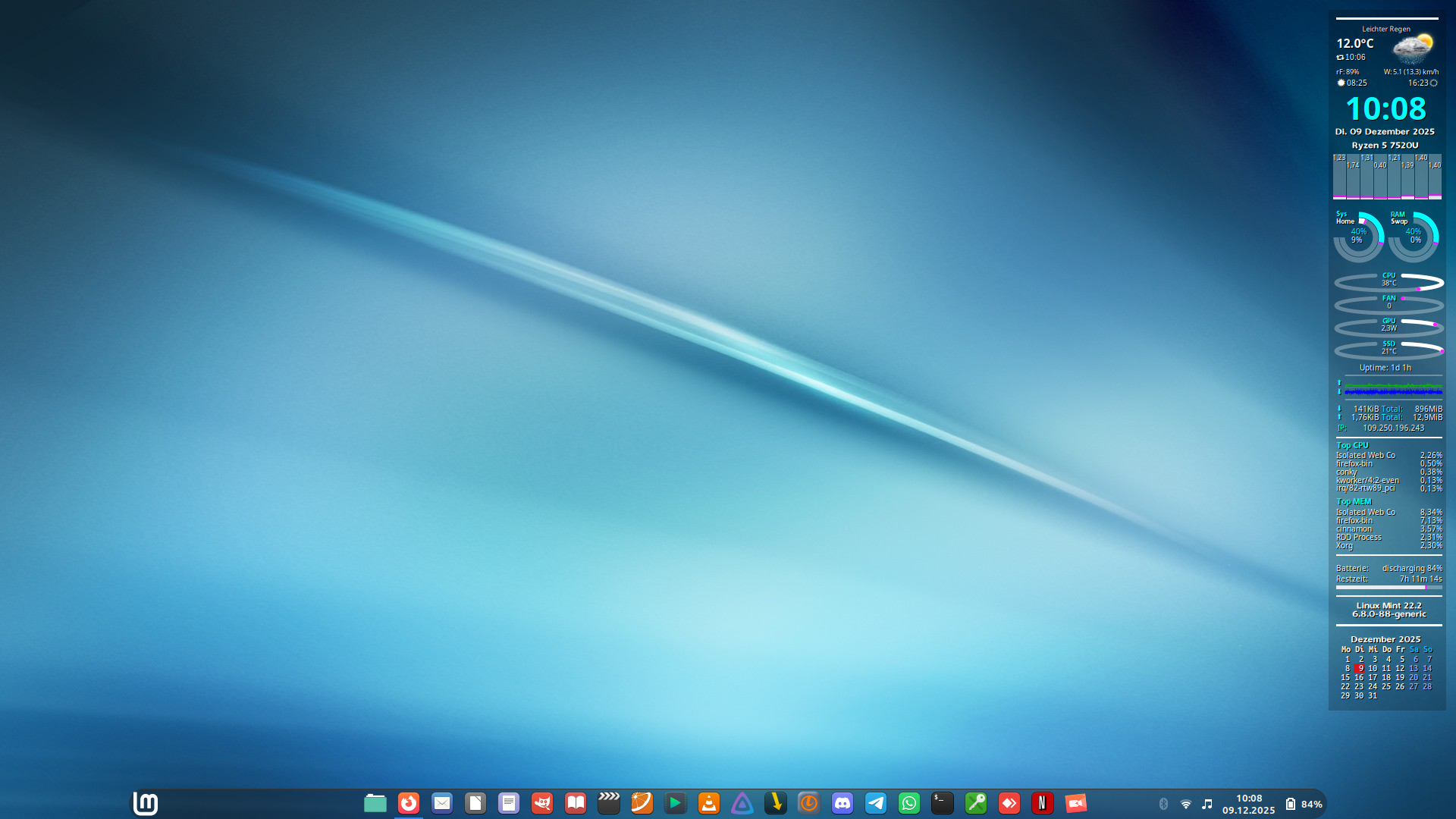
Task: Open the red video camera recorder icon
Action: [1076, 803]
